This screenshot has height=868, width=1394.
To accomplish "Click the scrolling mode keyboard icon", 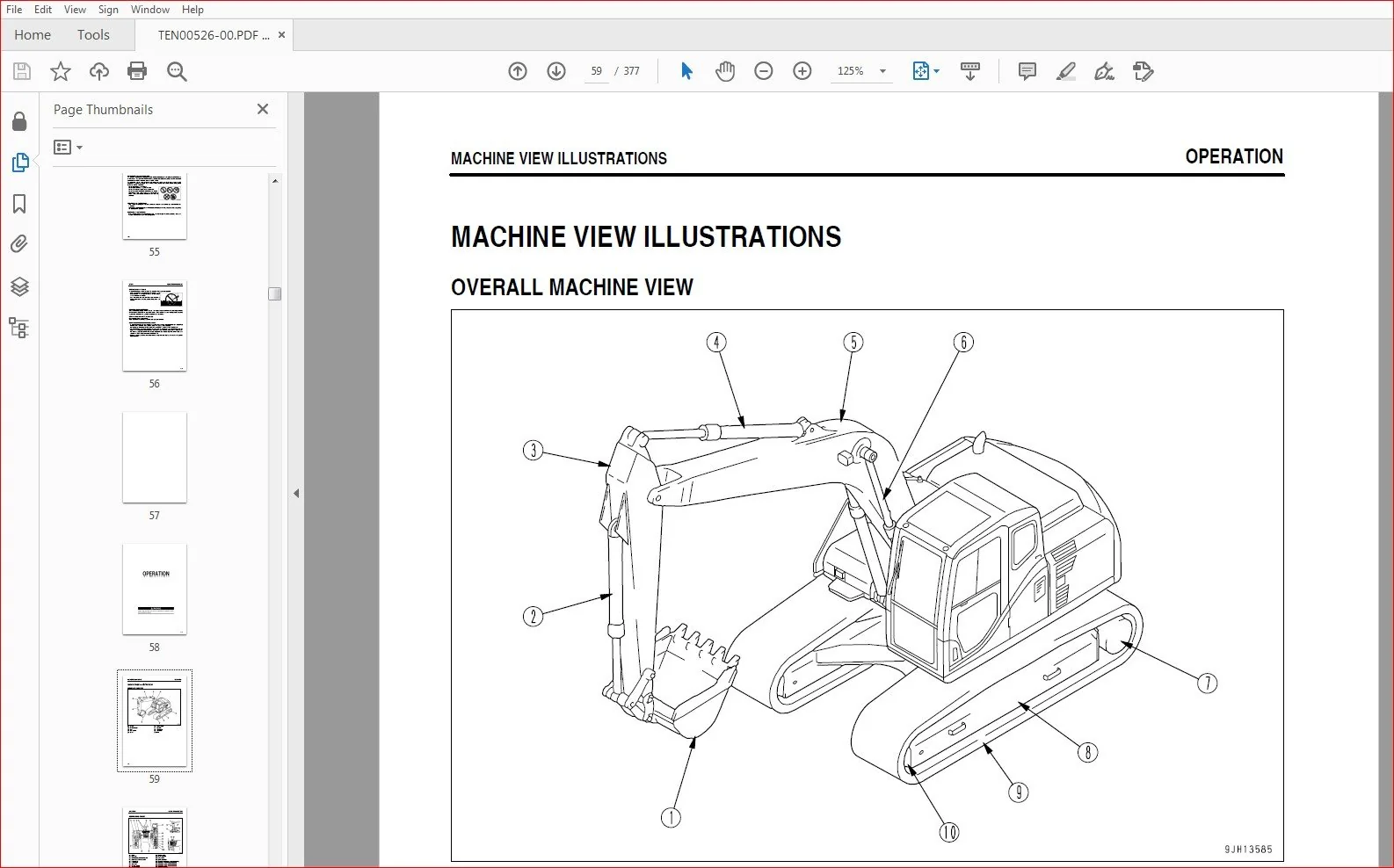I will point(970,71).
